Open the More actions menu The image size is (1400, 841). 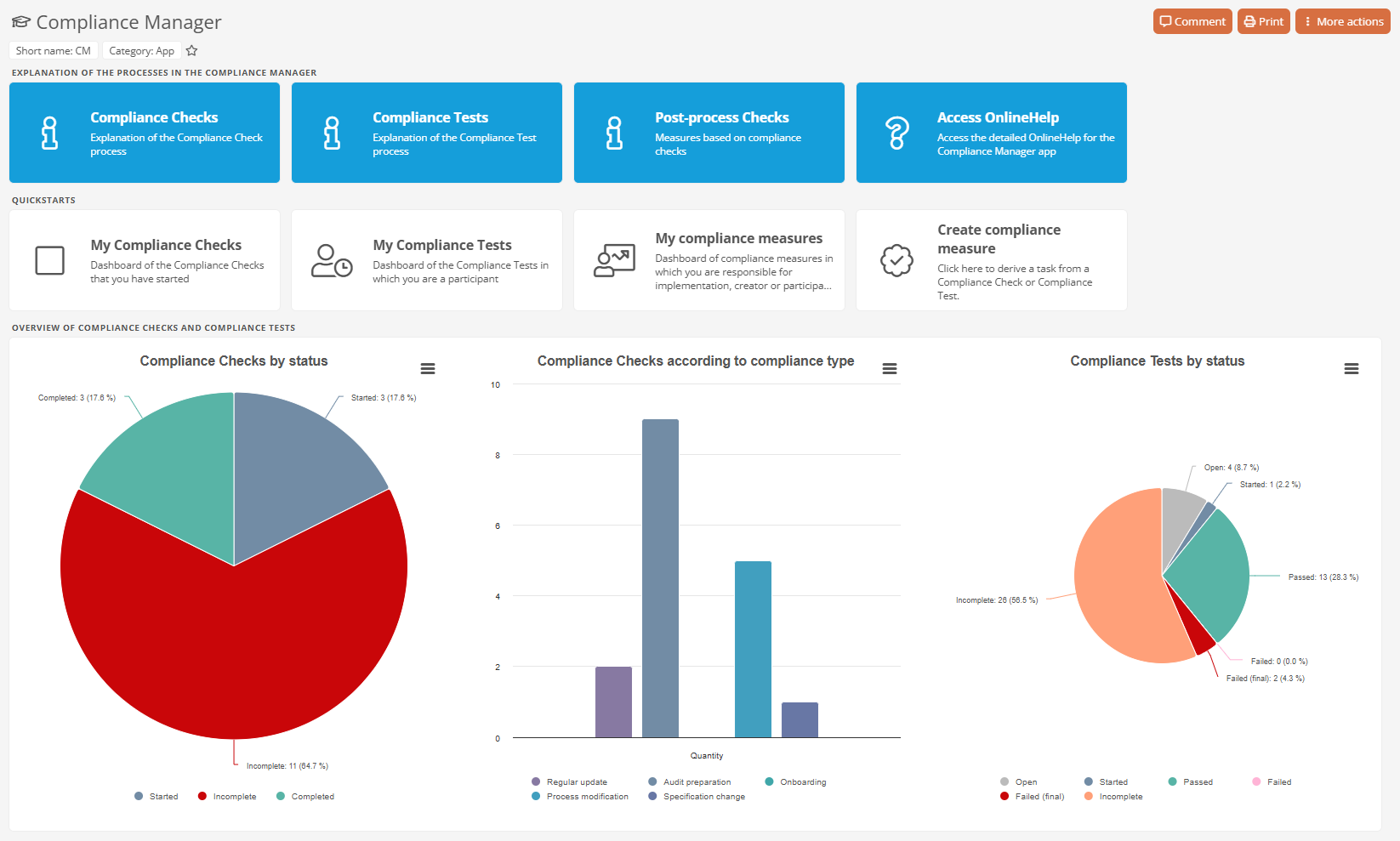1342,21
